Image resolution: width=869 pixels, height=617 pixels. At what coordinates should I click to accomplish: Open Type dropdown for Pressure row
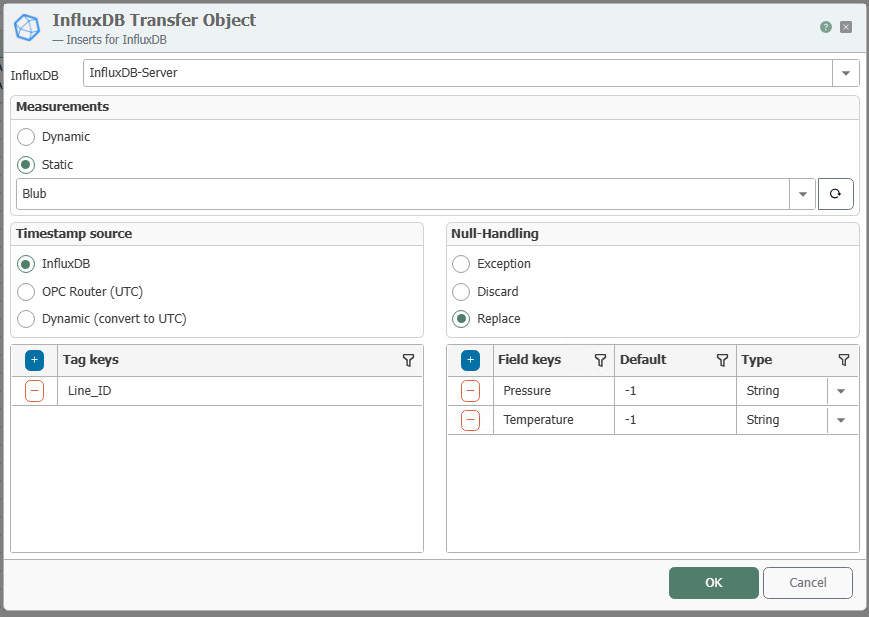841,391
